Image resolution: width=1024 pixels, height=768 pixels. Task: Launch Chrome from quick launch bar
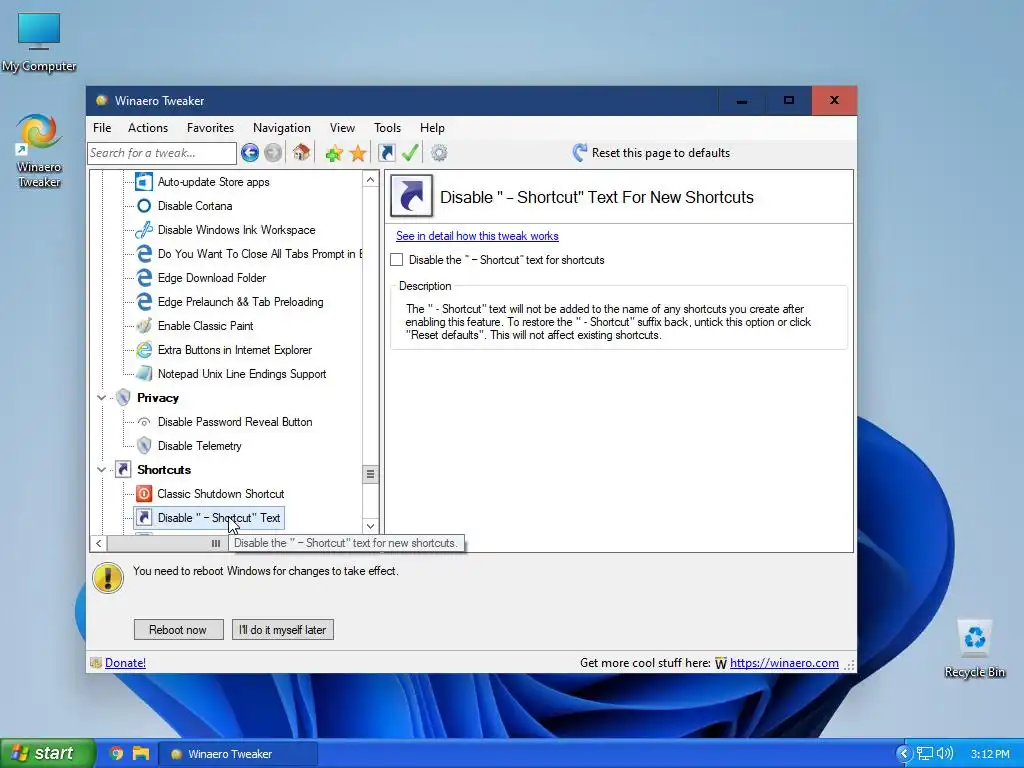[x=116, y=754]
